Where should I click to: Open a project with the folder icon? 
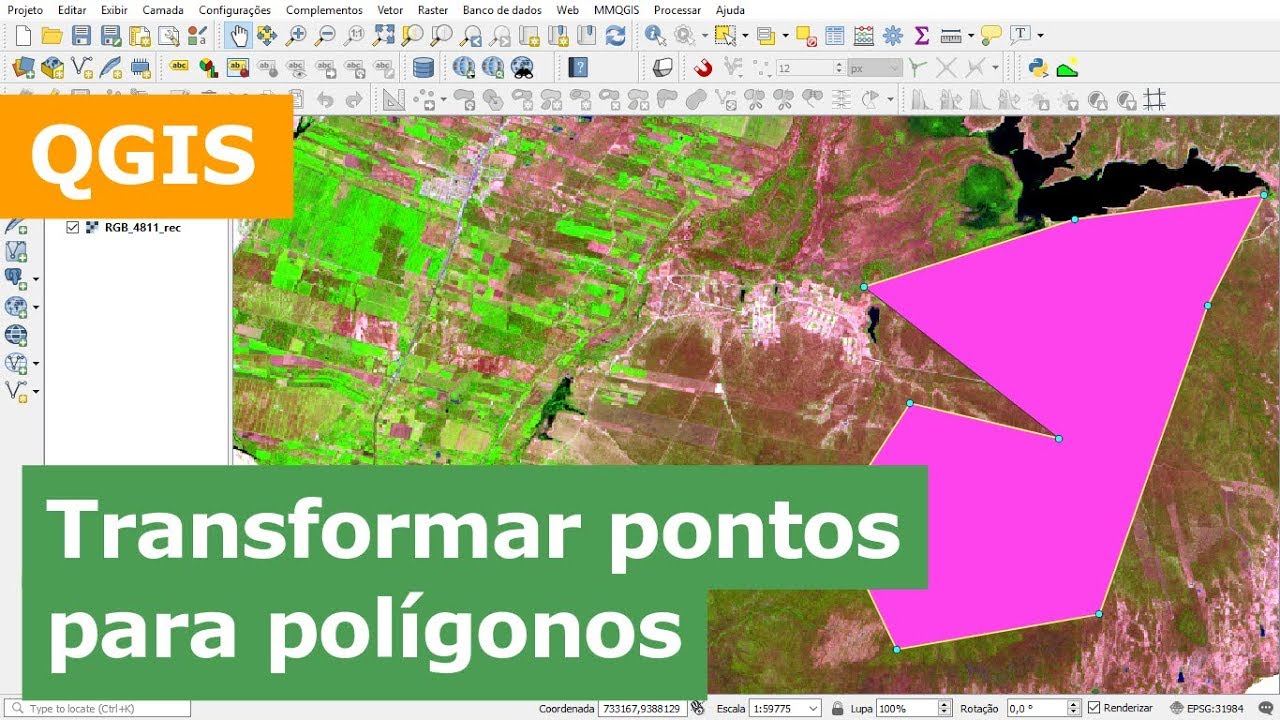coord(52,36)
